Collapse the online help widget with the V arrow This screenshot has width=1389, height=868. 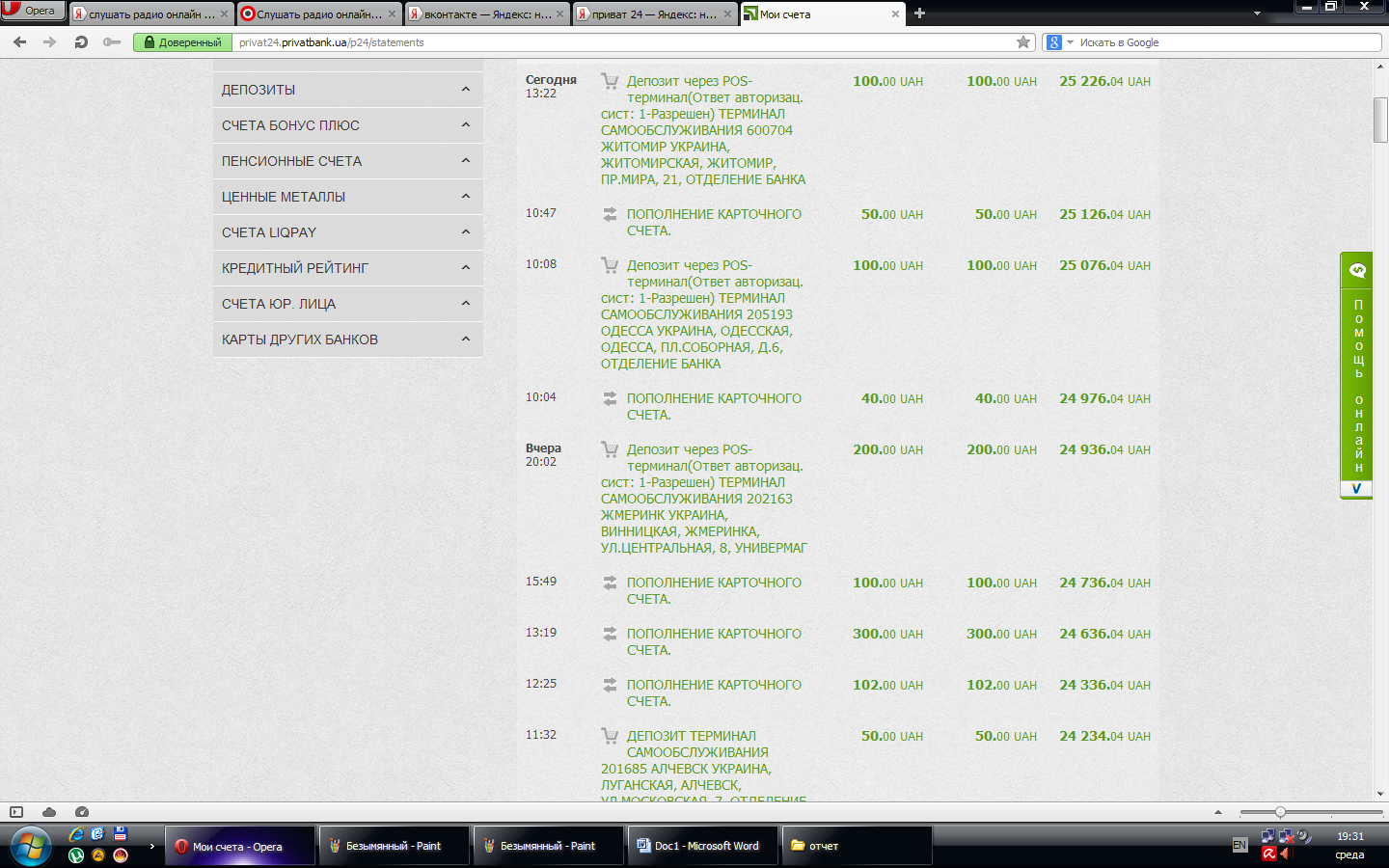point(1356,489)
